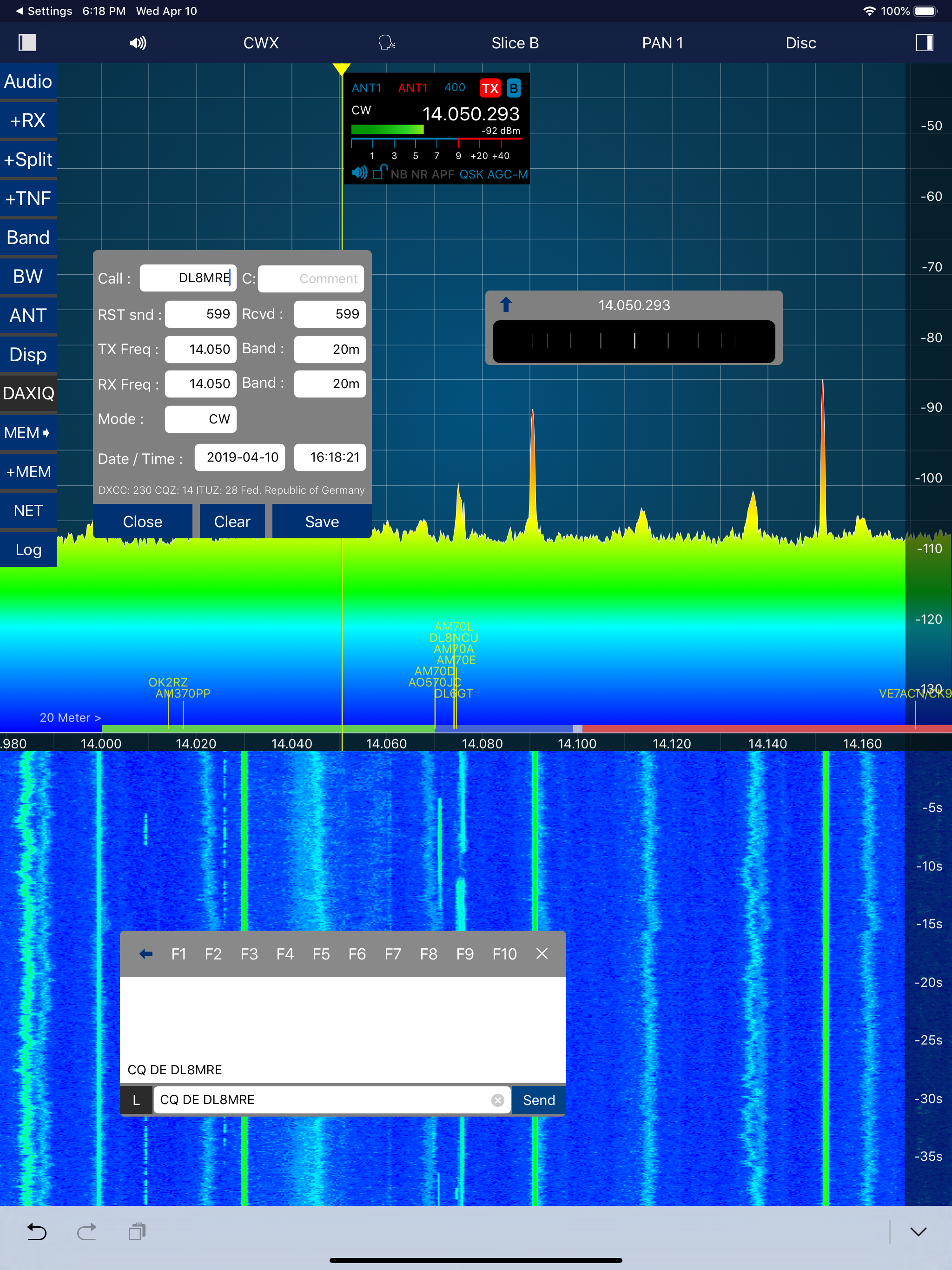Image resolution: width=952 pixels, height=1270 pixels.
Task: Close the CWX panel with X
Action: (542, 953)
